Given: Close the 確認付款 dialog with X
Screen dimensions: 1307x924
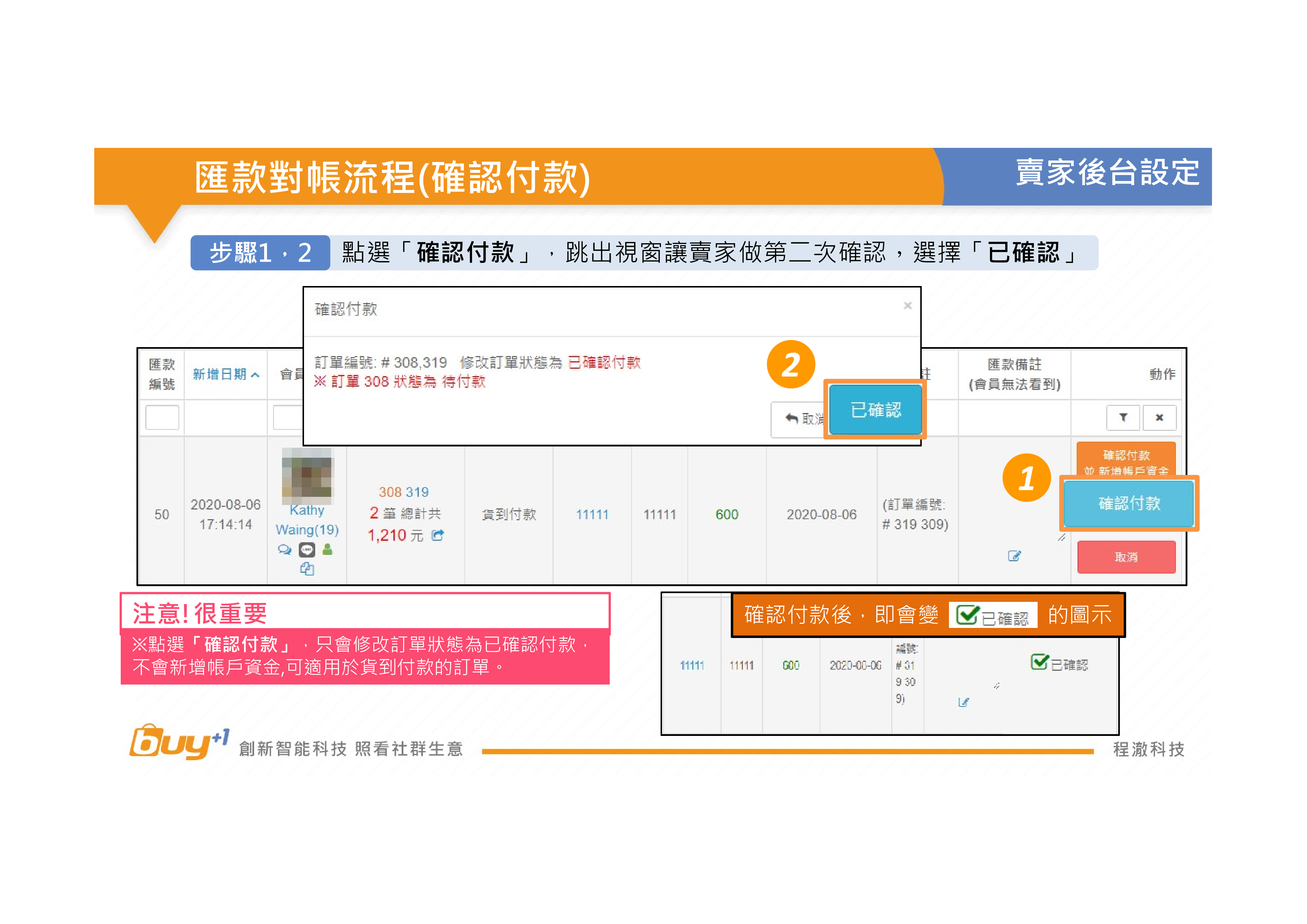Looking at the screenshot, I should [907, 306].
